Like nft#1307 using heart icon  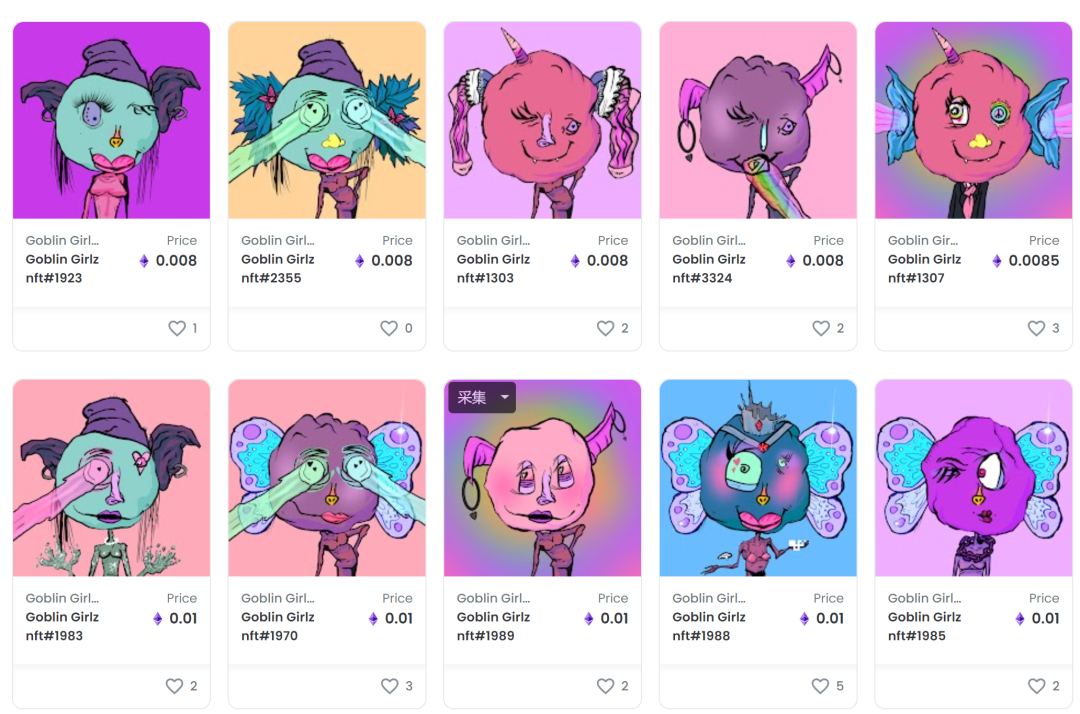click(x=1037, y=328)
